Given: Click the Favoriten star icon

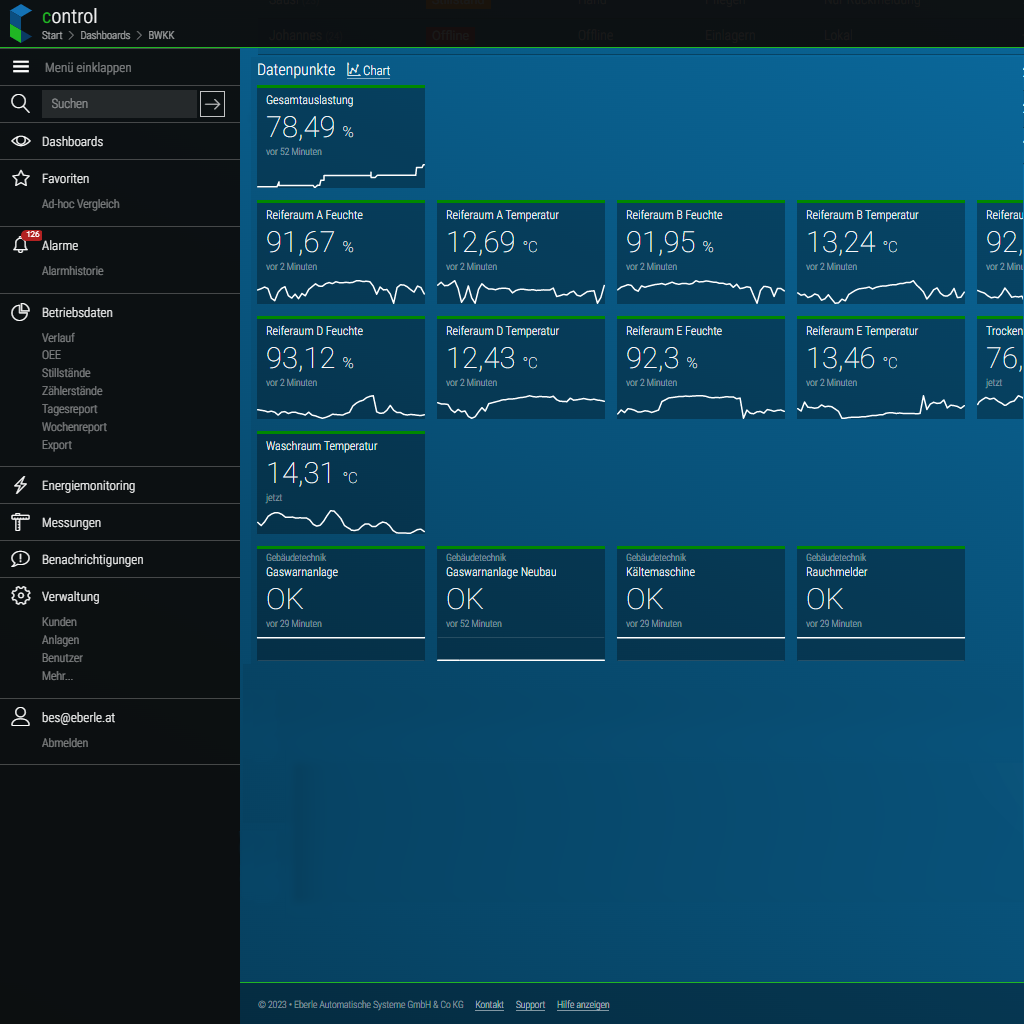Looking at the screenshot, I should point(21,178).
